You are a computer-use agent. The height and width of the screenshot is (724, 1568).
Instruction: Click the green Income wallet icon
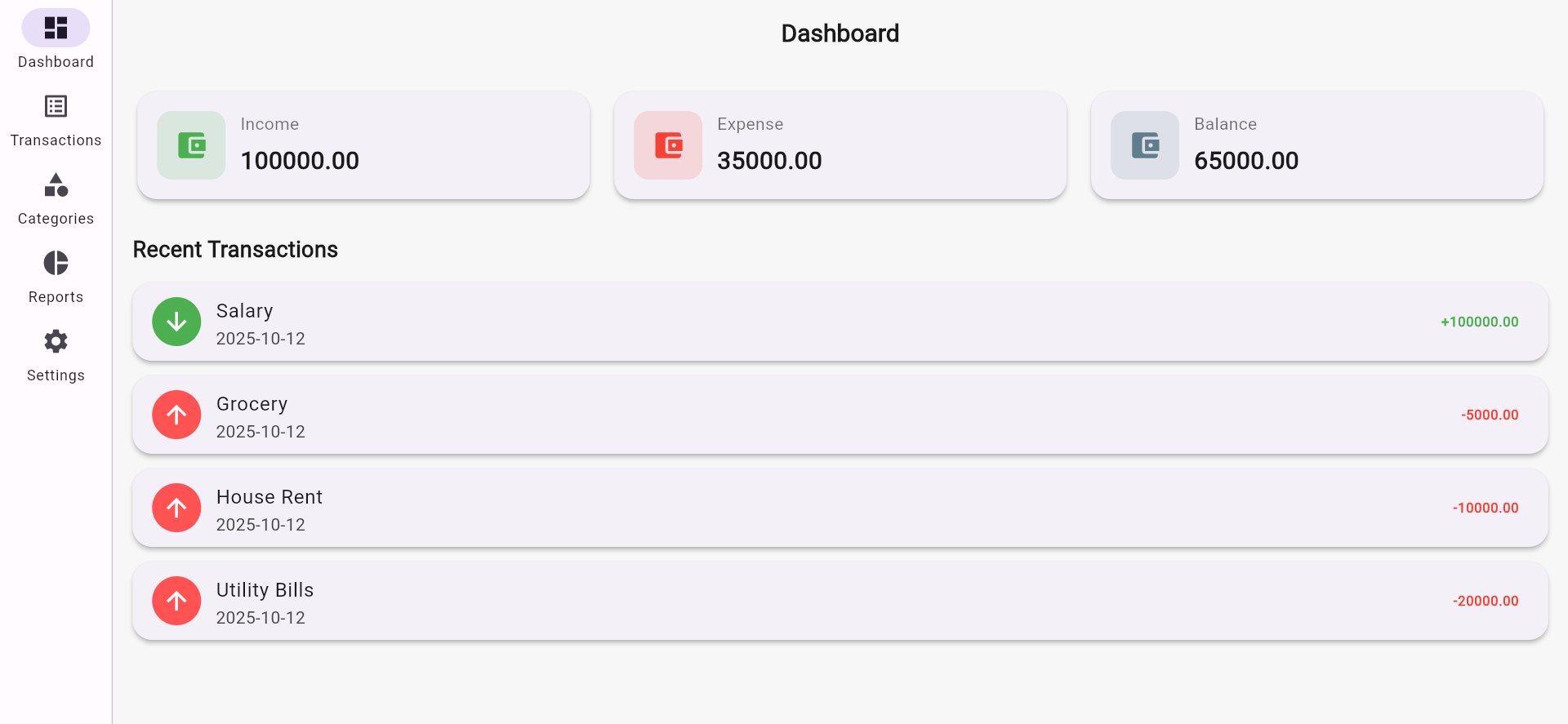pos(191,145)
